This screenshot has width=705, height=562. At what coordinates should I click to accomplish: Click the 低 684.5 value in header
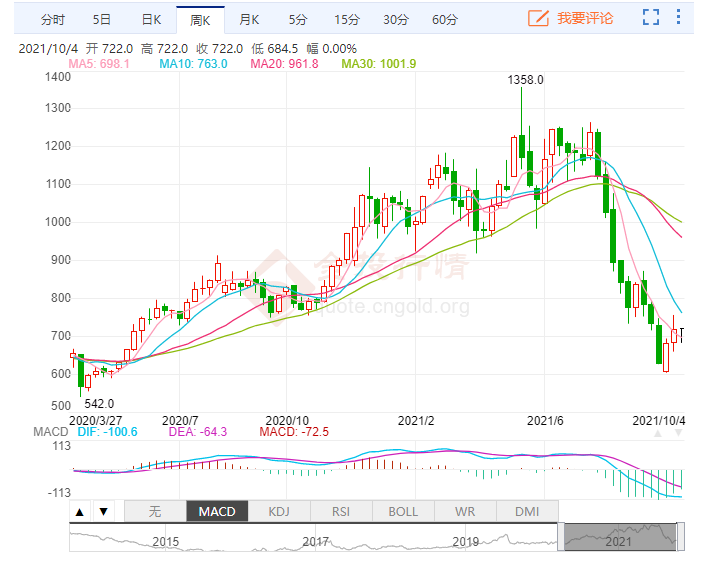click(x=274, y=49)
